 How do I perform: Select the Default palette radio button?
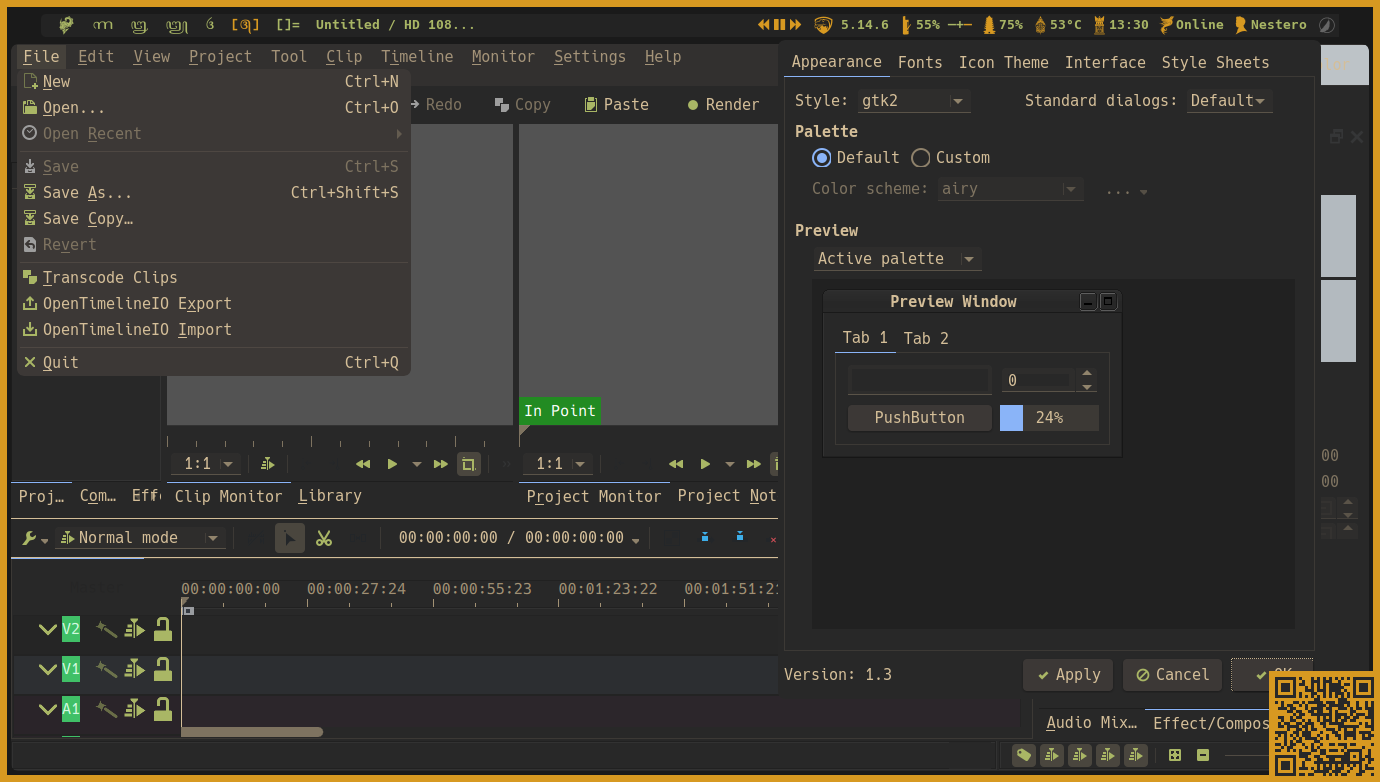point(821,157)
